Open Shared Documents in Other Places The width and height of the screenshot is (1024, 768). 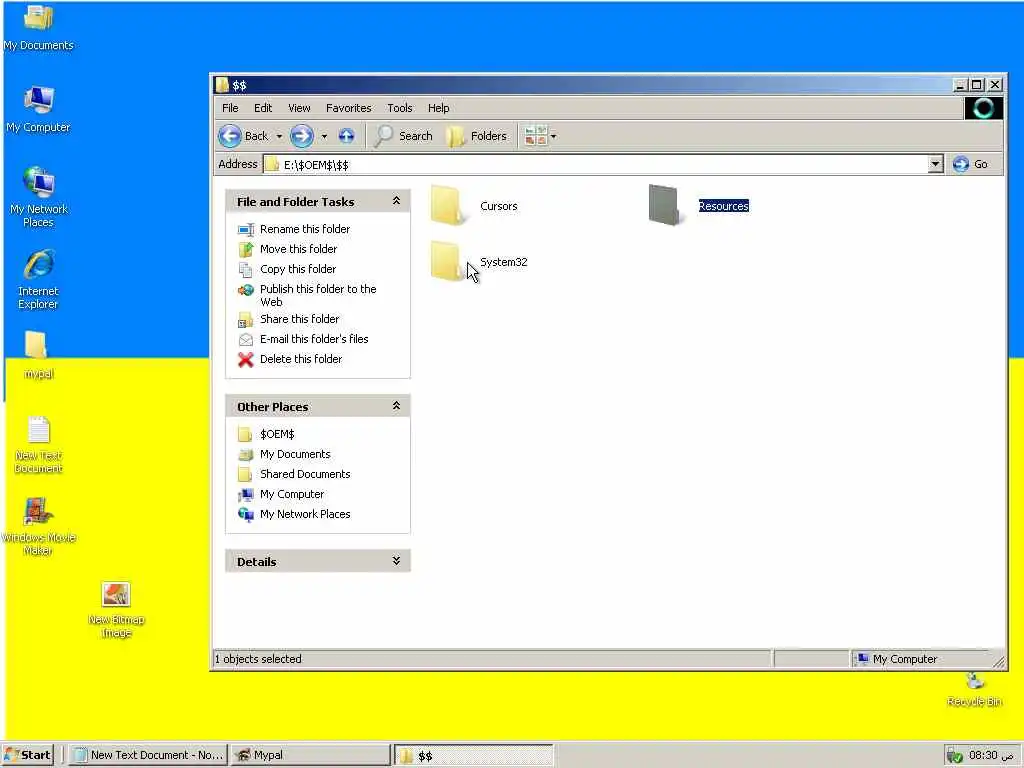click(x=305, y=474)
